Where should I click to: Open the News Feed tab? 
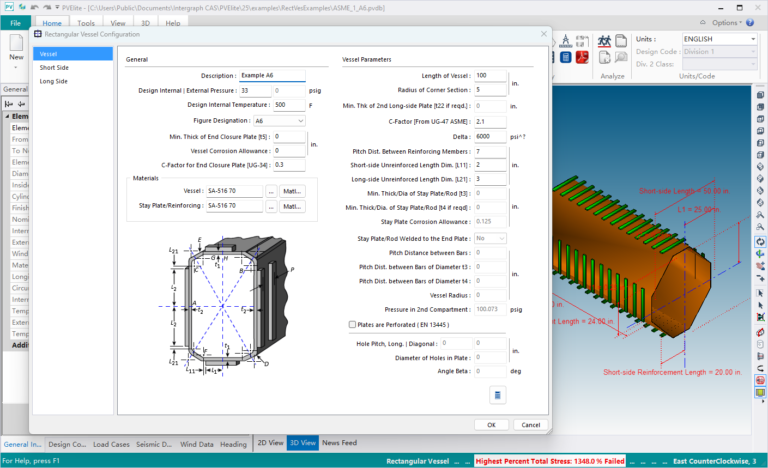[x=339, y=443]
